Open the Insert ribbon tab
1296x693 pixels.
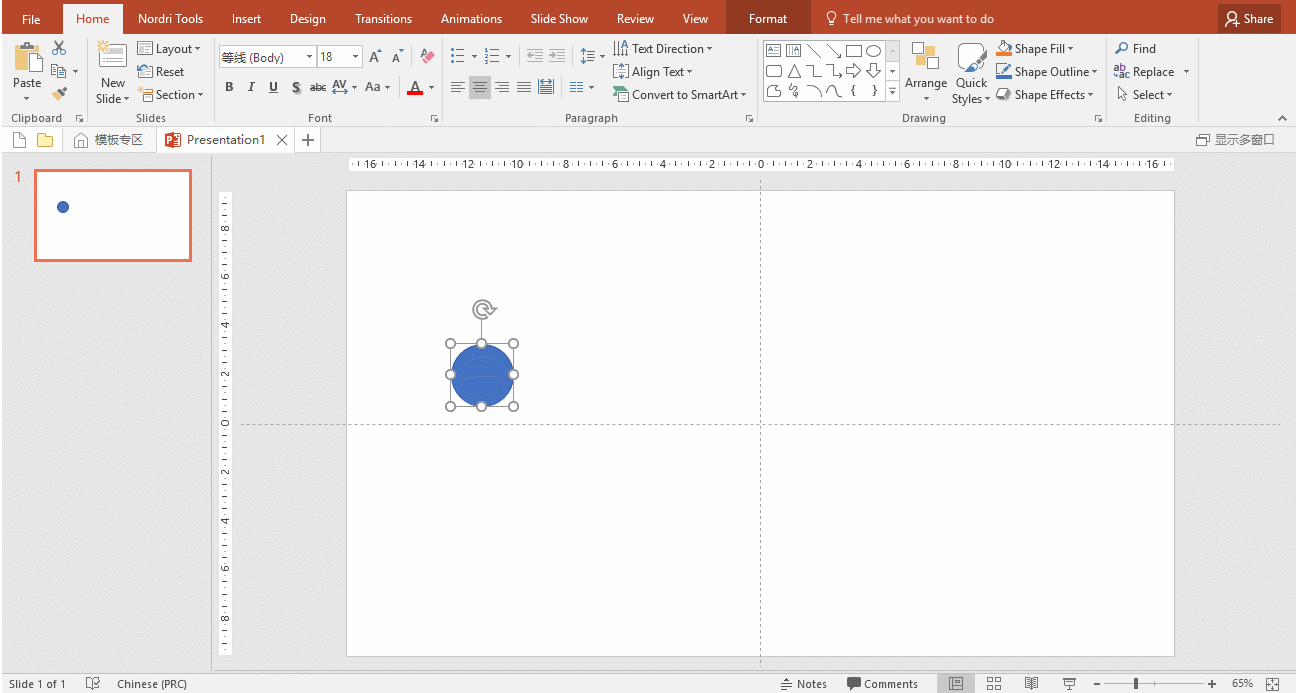pyautogui.click(x=246, y=18)
